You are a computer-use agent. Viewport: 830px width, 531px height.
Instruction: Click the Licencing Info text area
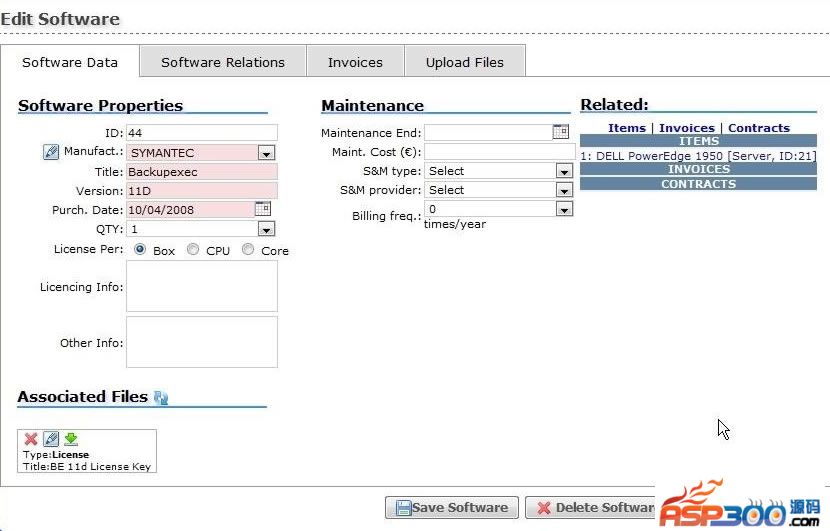pos(202,286)
